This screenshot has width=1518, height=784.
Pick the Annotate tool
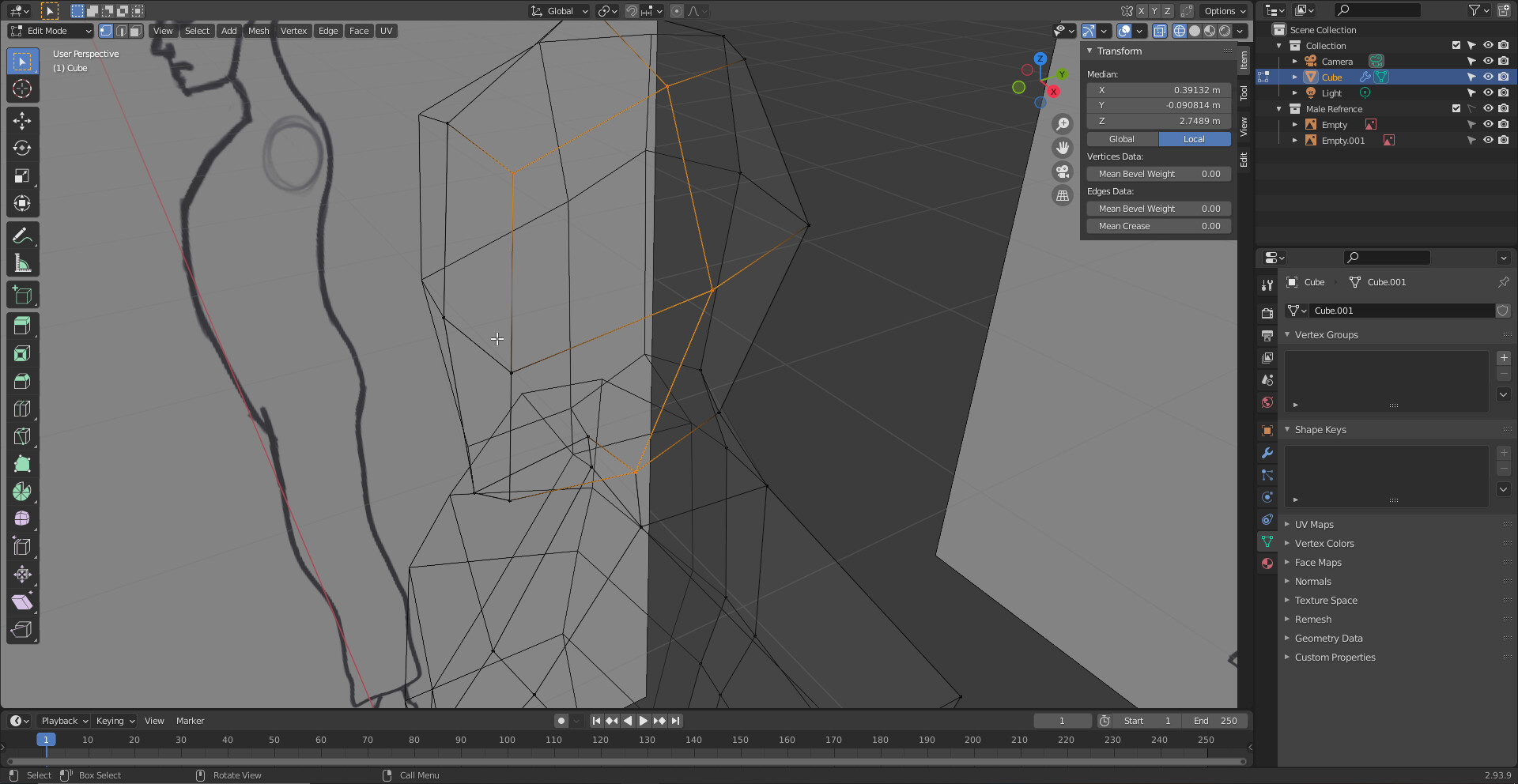22,234
